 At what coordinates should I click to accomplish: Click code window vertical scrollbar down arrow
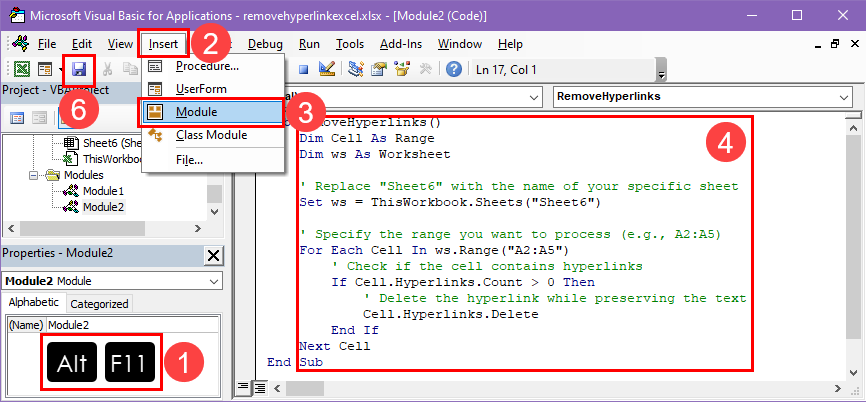(853, 372)
